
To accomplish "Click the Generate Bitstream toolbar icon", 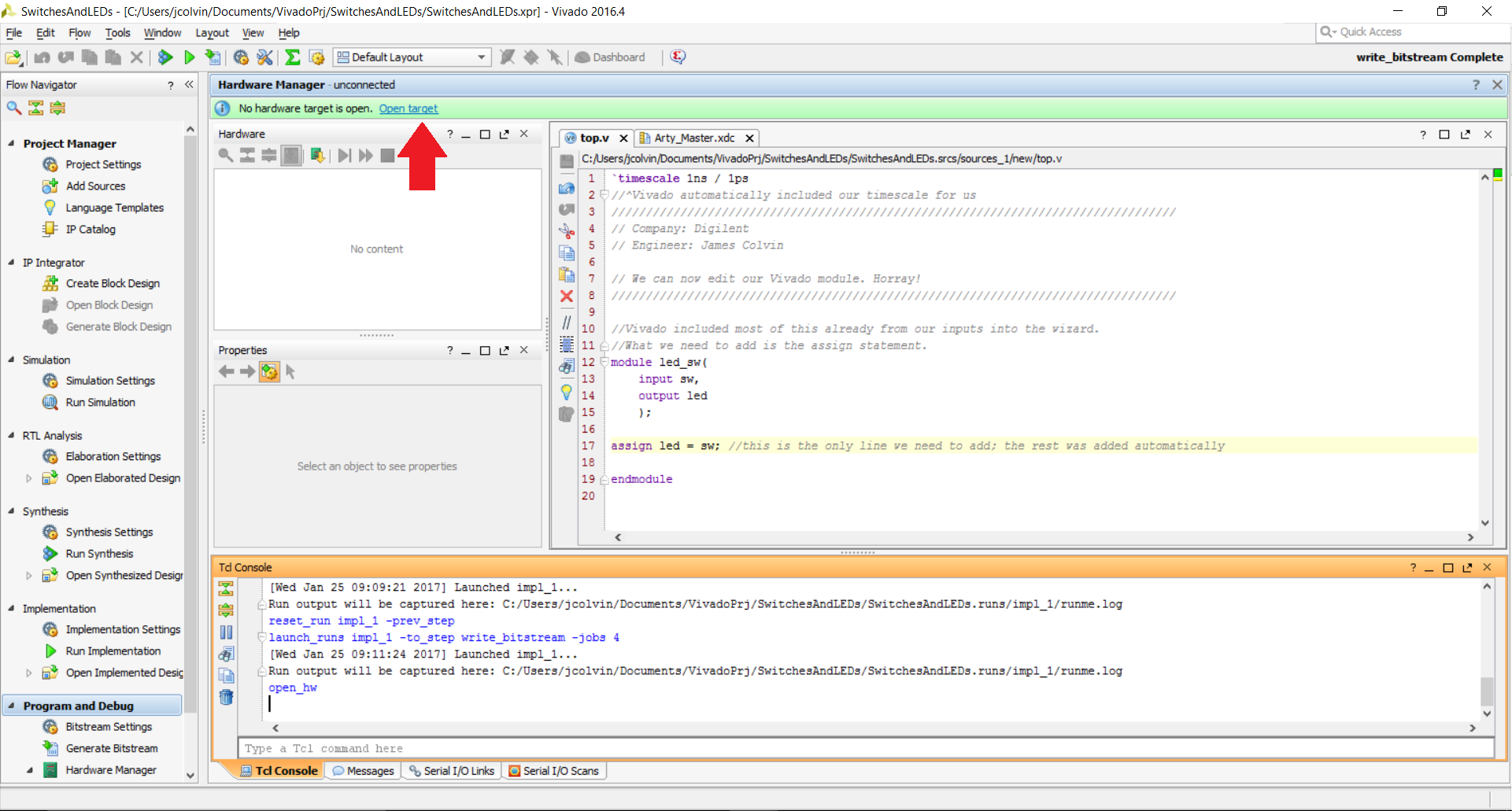I will click(213, 57).
